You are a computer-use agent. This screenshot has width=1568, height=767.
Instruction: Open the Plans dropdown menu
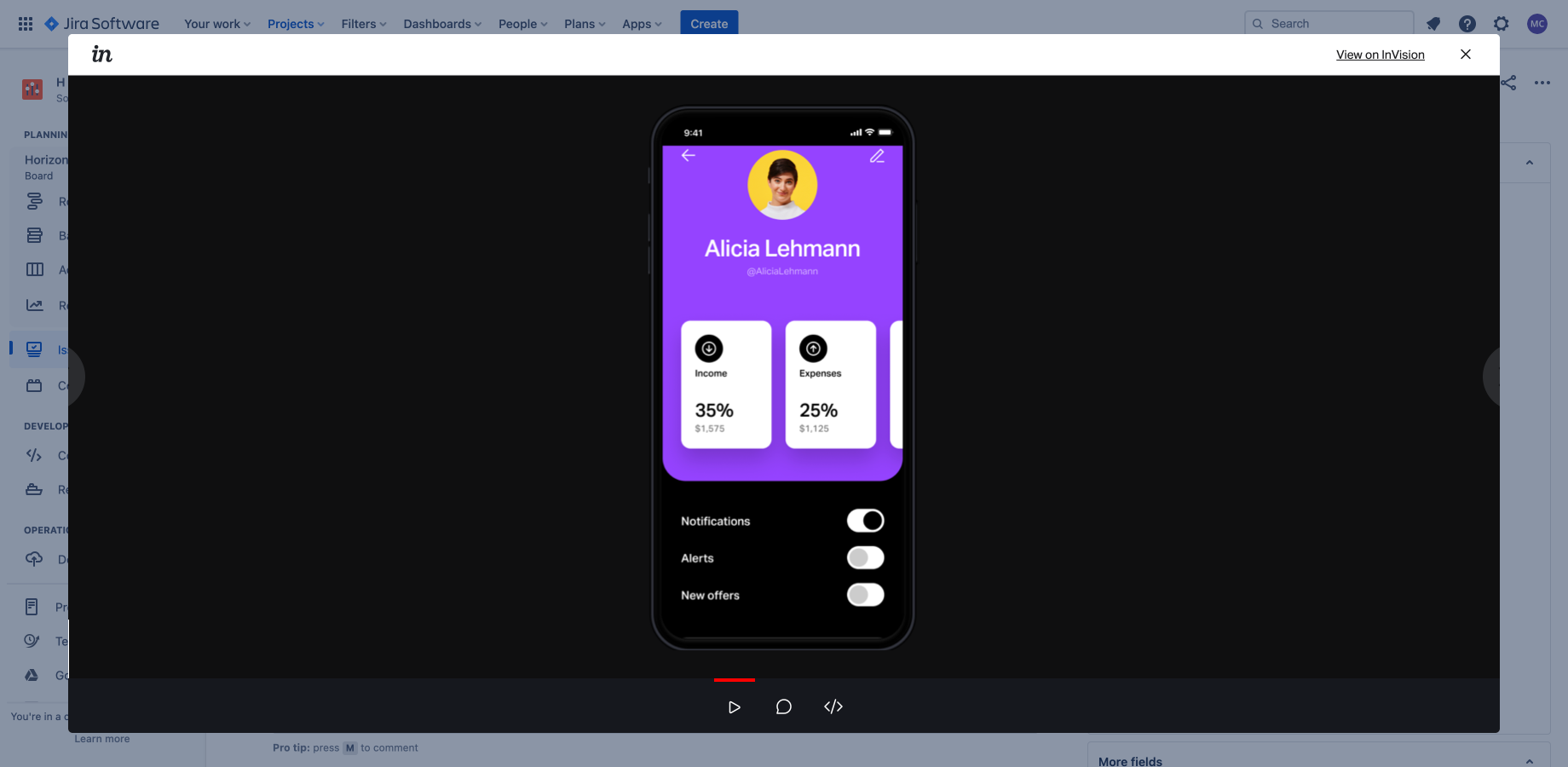tap(585, 24)
